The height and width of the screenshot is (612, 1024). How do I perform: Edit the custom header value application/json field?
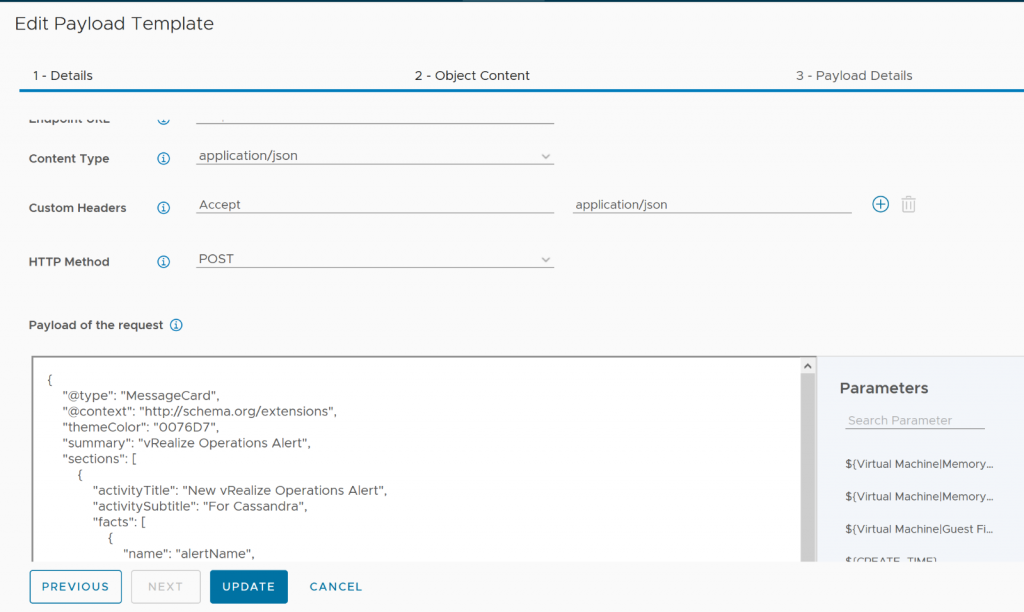point(711,205)
